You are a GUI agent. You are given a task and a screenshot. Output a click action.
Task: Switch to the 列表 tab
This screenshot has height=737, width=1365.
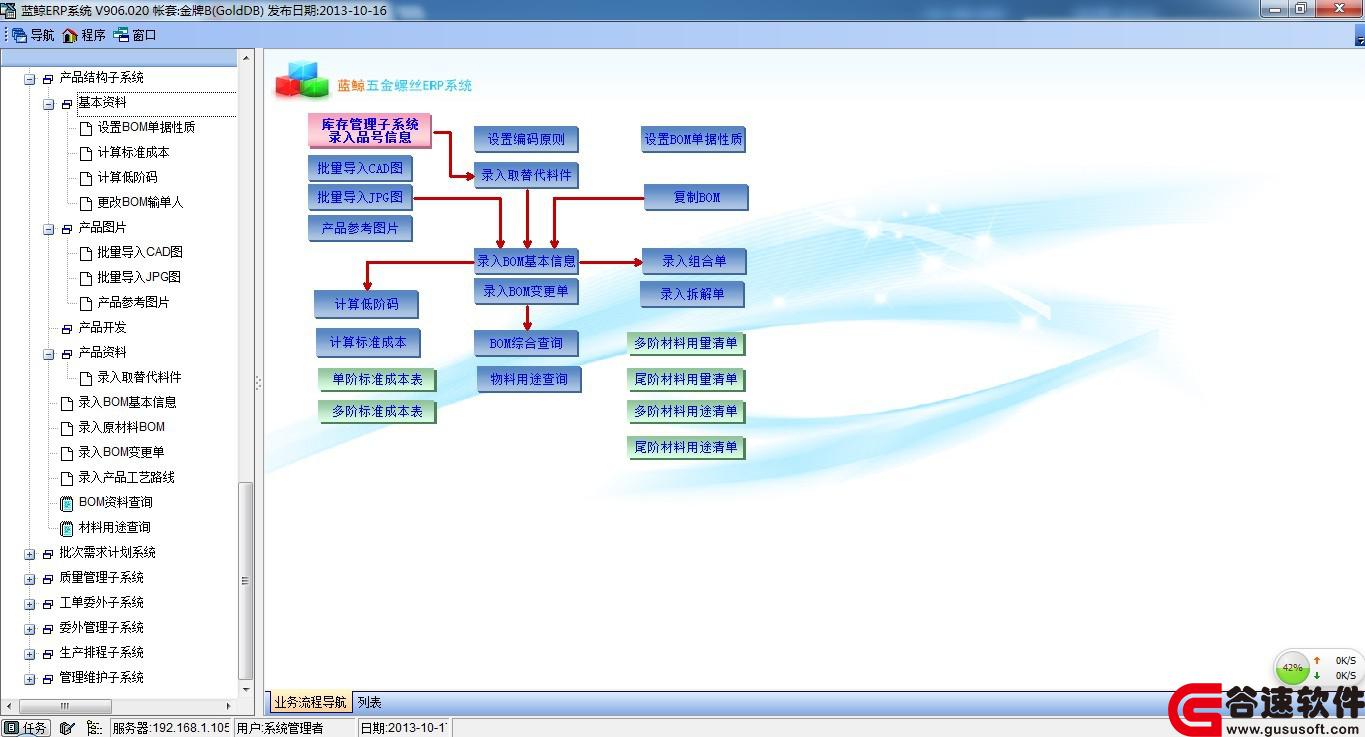369,702
